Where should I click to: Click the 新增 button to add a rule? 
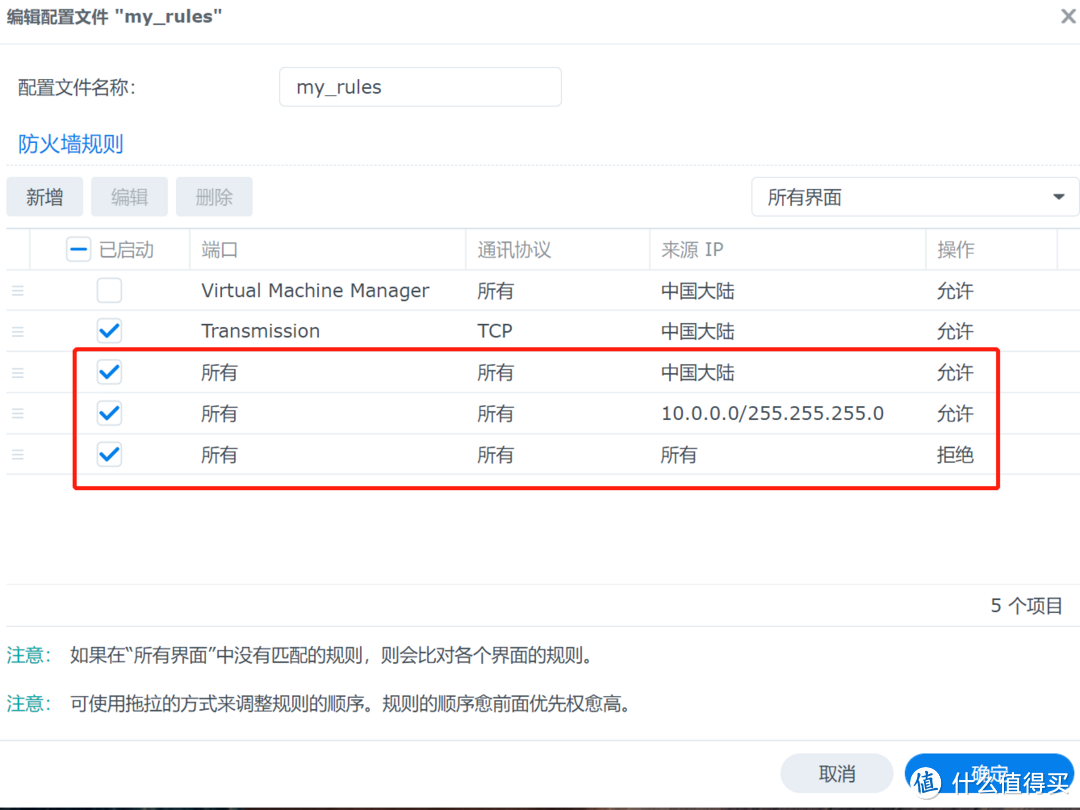(x=44, y=197)
